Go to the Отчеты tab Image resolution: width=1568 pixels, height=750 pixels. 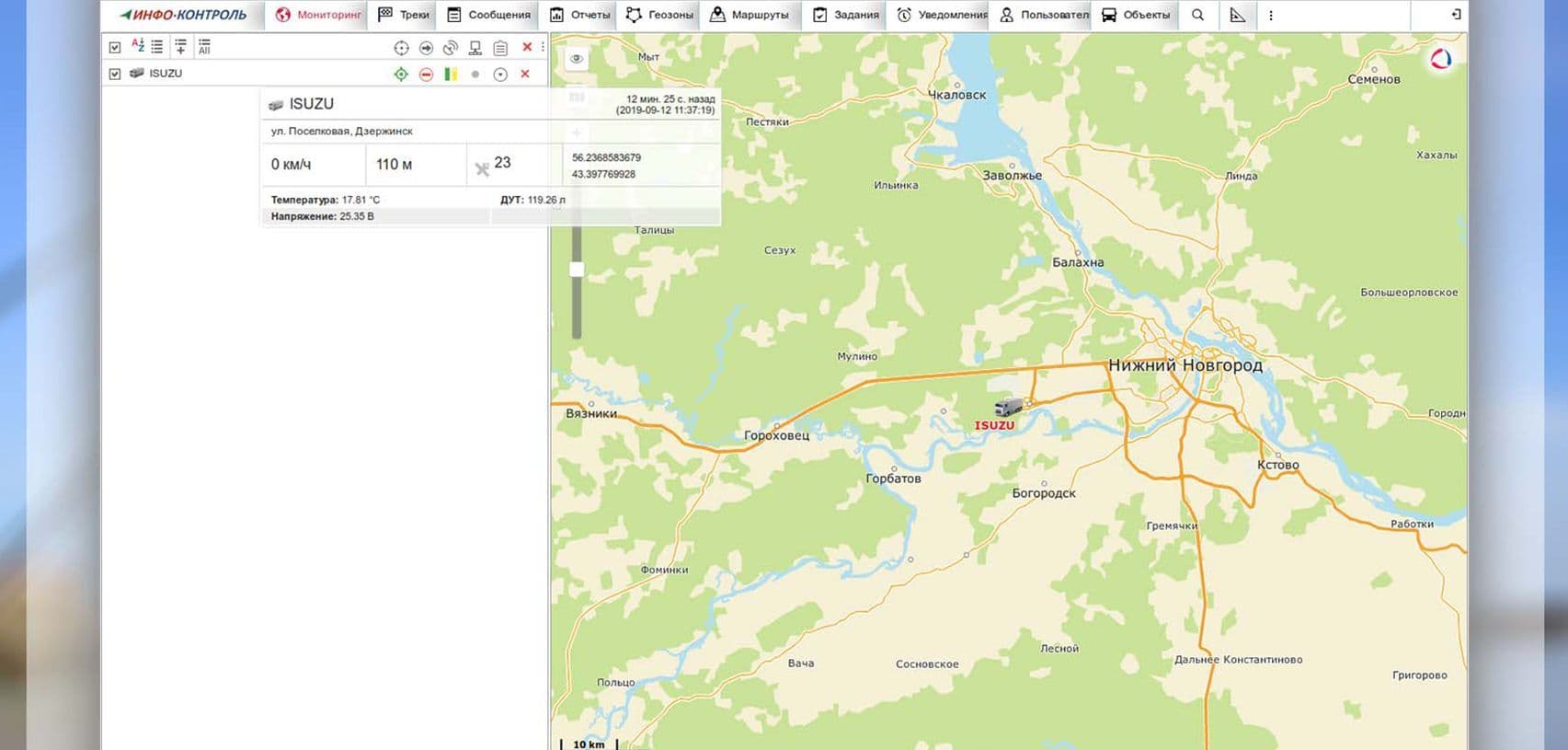[579, 15]
